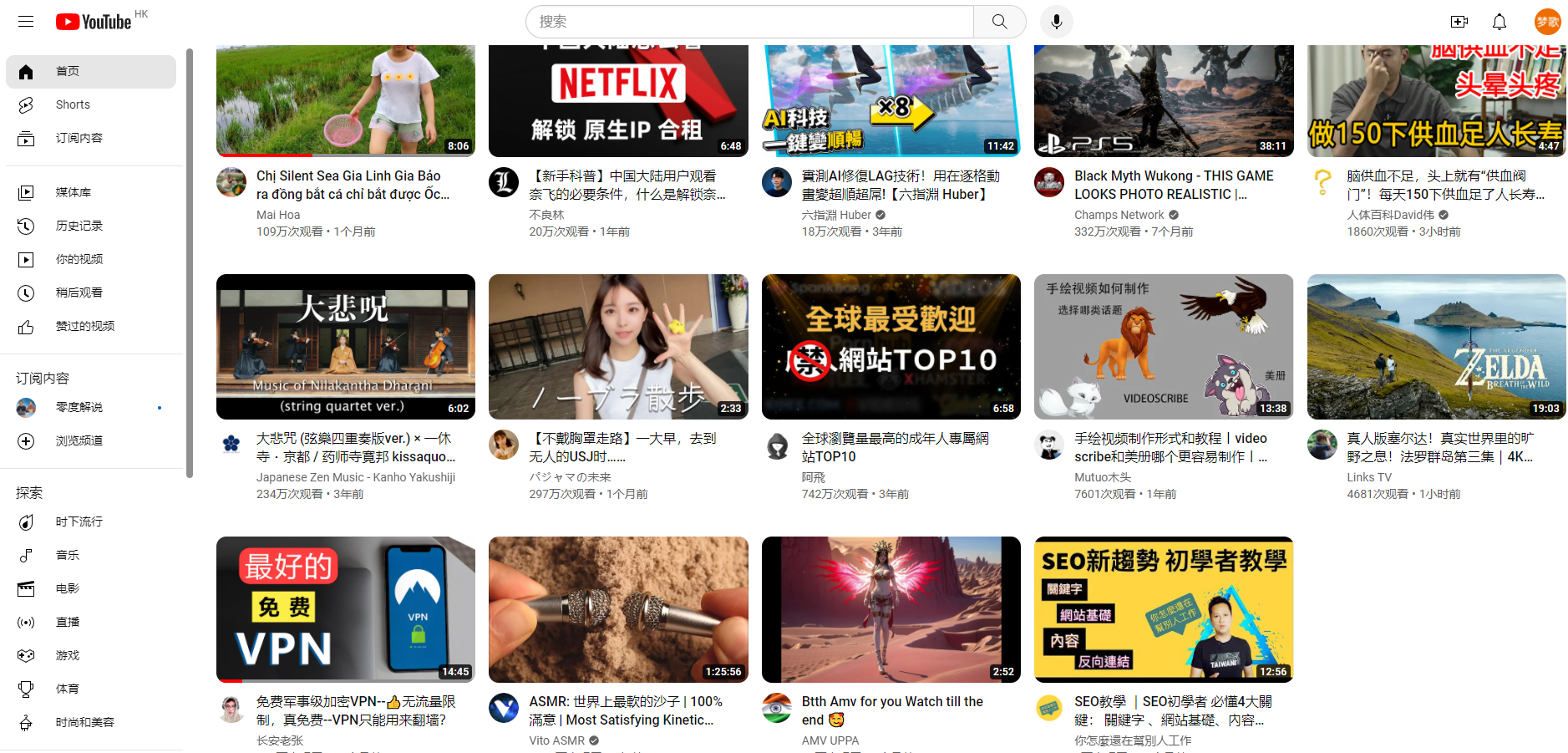
Task: Go to 稍后观看 watch later
Action: (x=79, y=293)
